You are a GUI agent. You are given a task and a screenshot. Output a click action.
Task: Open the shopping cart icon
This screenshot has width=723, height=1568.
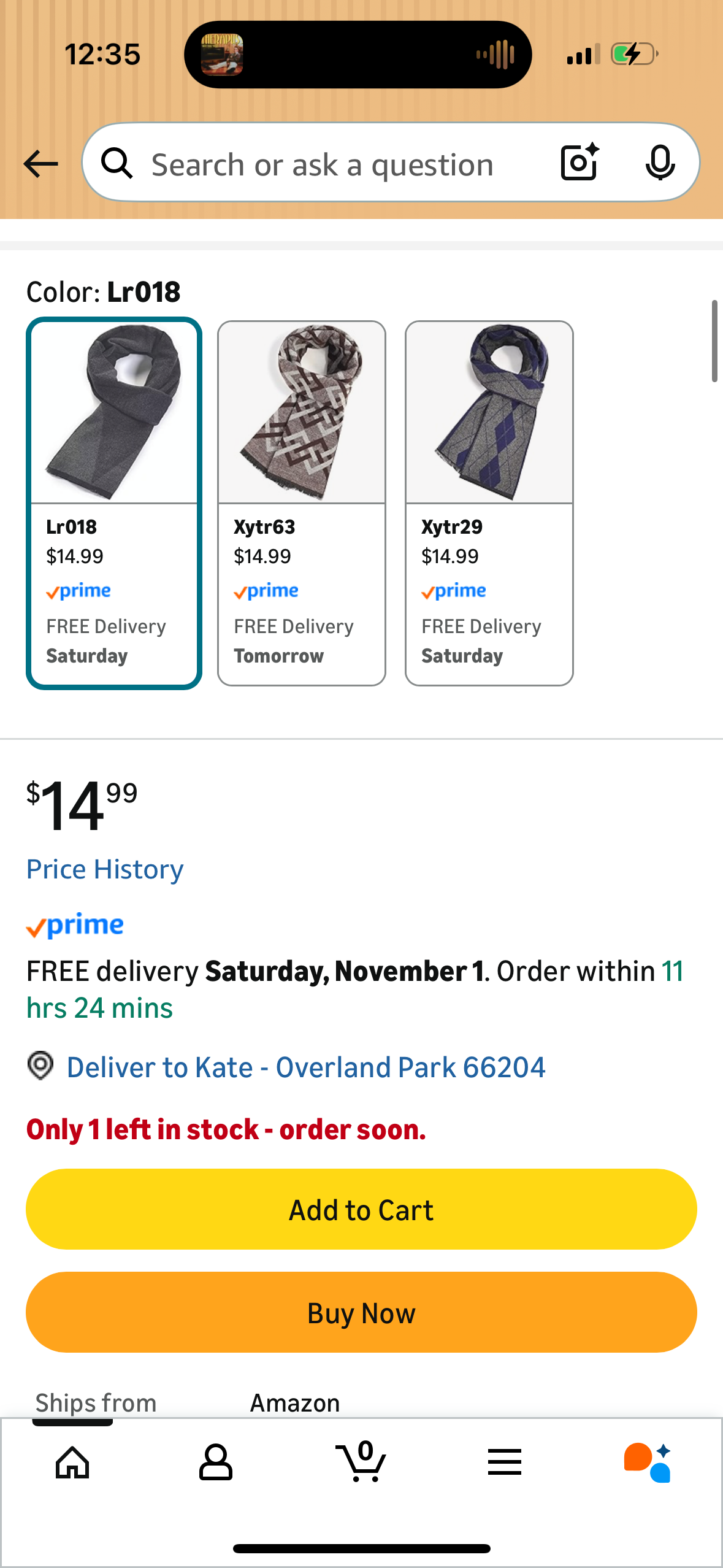pyautogui.click(x=361, y=1462)
